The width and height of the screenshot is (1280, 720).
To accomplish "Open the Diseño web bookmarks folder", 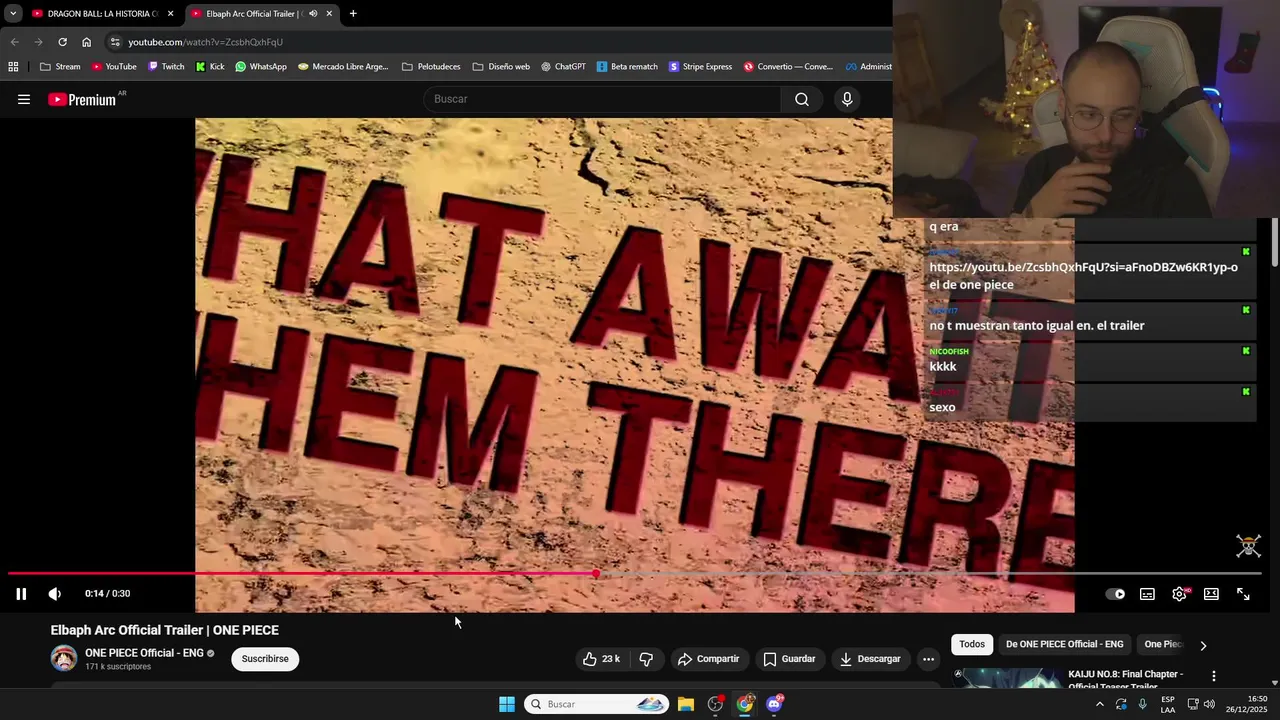I will click(x=501, y=67).
